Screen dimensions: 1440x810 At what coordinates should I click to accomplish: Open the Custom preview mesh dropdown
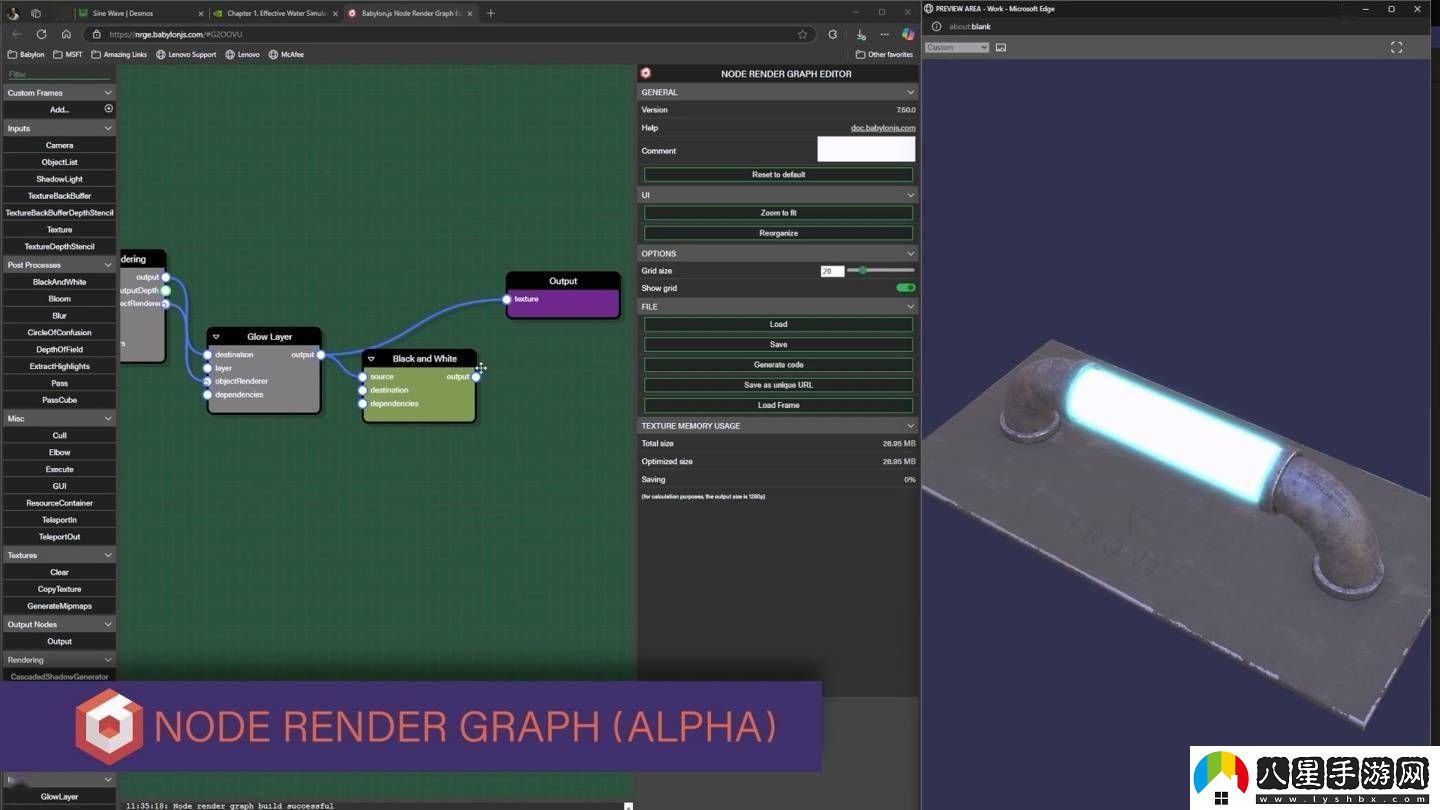pyautogui.click(x=957, y=47)
